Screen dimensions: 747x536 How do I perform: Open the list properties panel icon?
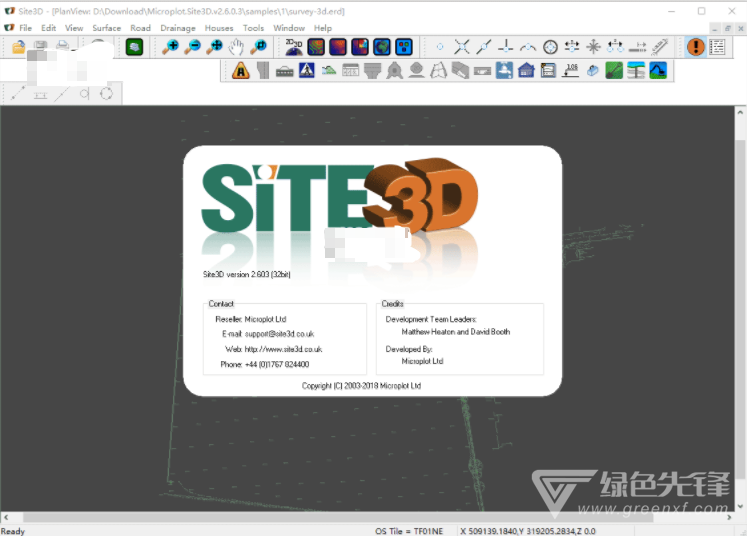(x=717, y=47)
